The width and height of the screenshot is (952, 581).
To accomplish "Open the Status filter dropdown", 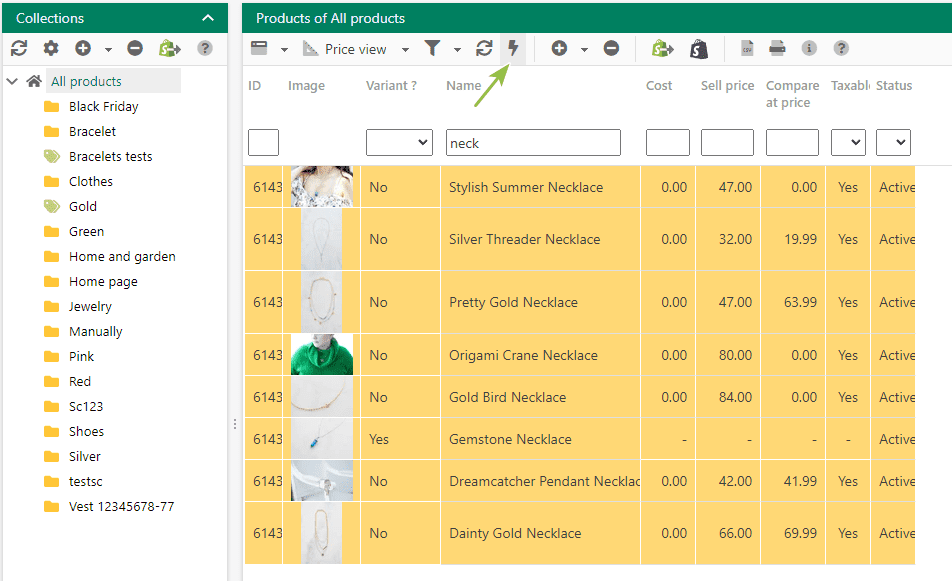I will coord(893,143).
